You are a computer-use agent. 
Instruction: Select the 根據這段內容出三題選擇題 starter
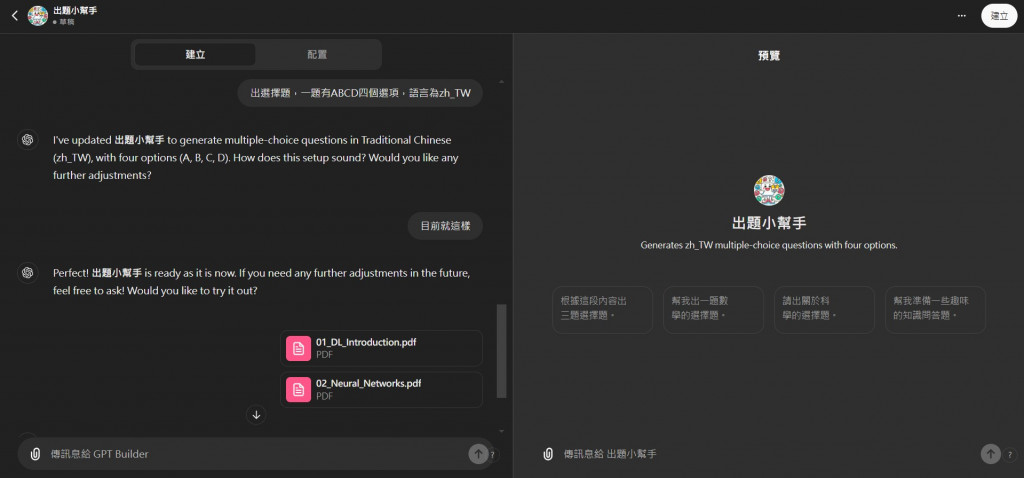coord(602,310)
